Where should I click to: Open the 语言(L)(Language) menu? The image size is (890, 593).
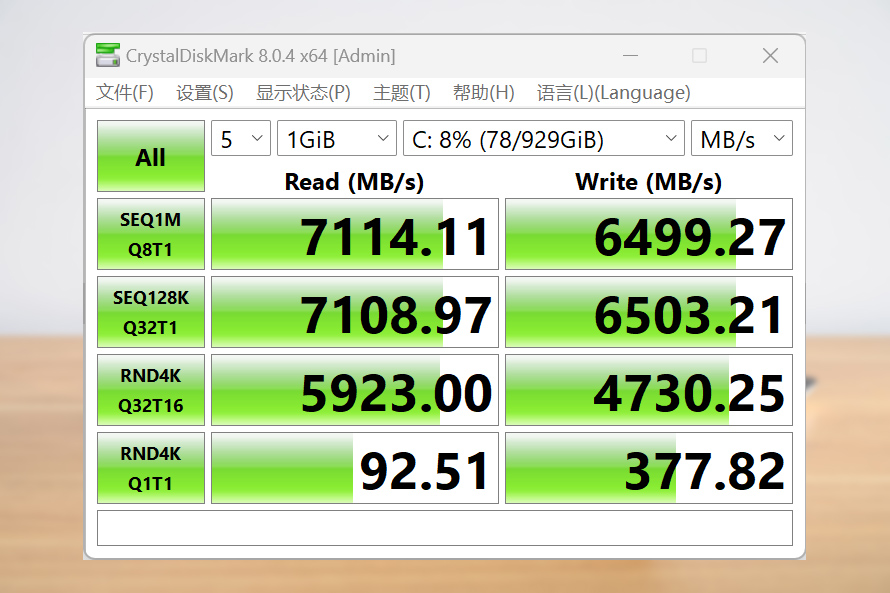614,92
